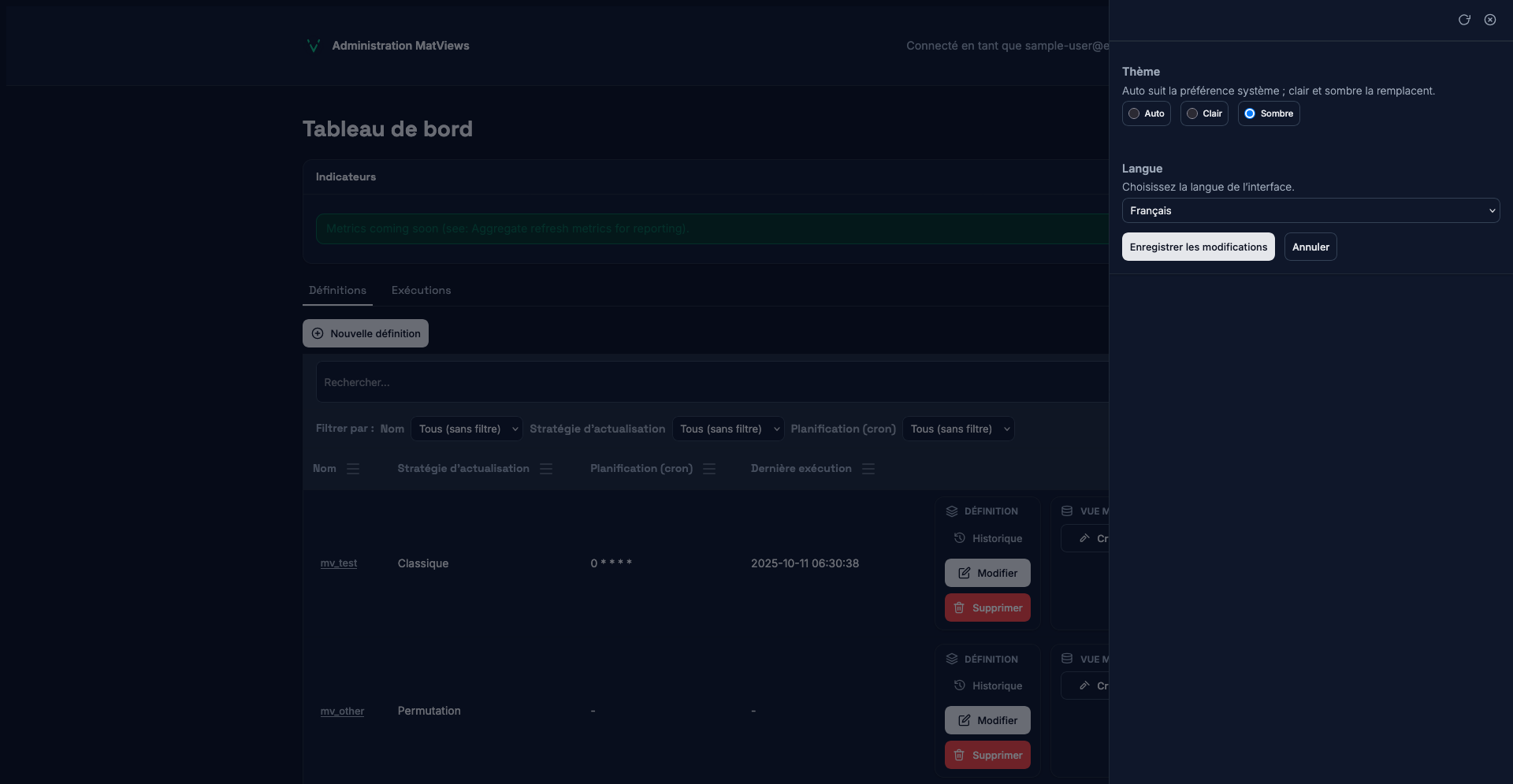
Task: Select the Sombre theme option
Action: (1268, 113)
